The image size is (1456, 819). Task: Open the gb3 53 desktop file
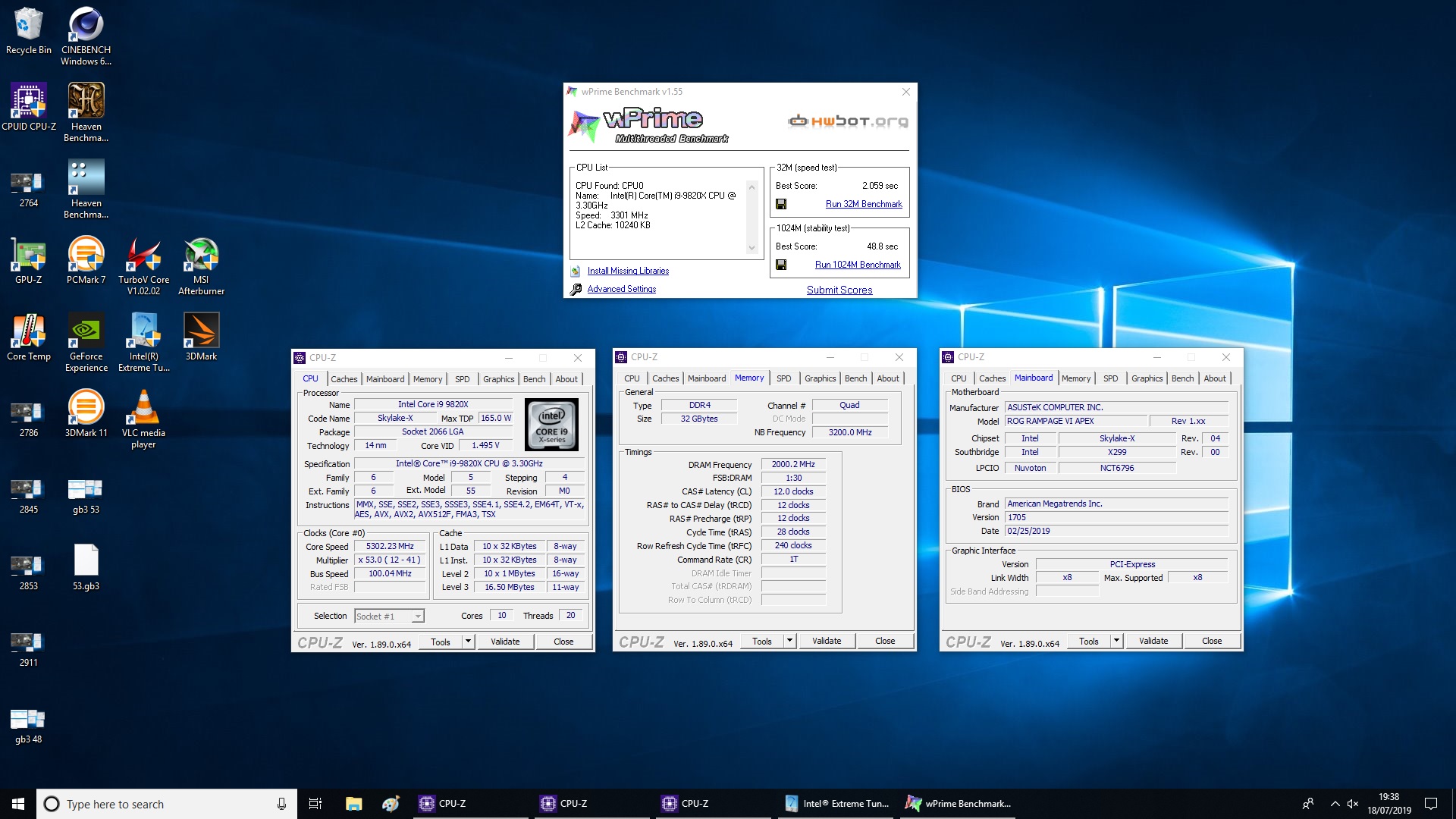pos(86,495)
